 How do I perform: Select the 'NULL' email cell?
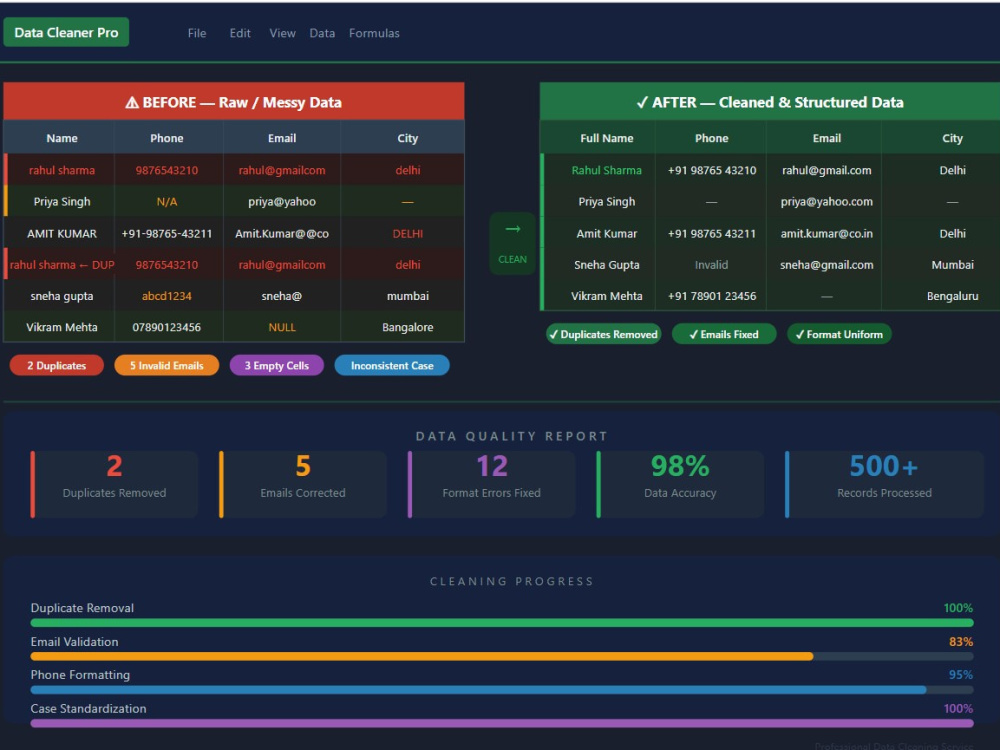coord(282,327)
